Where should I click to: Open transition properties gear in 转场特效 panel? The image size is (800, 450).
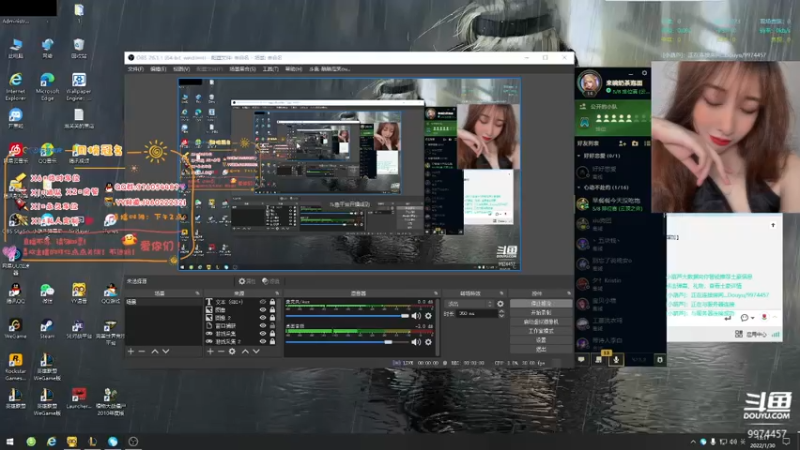pyautogui.click(x=501, y=304)
